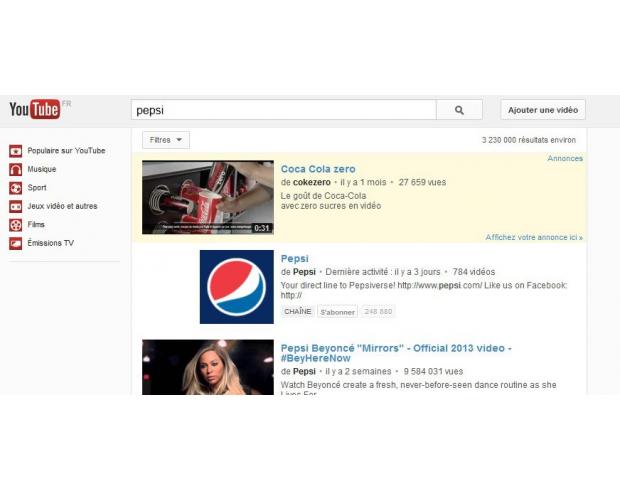Open the Filtres dropdown
Image resolution: width=620 pixels, height=490 pixels.
[x=166, y=140]
